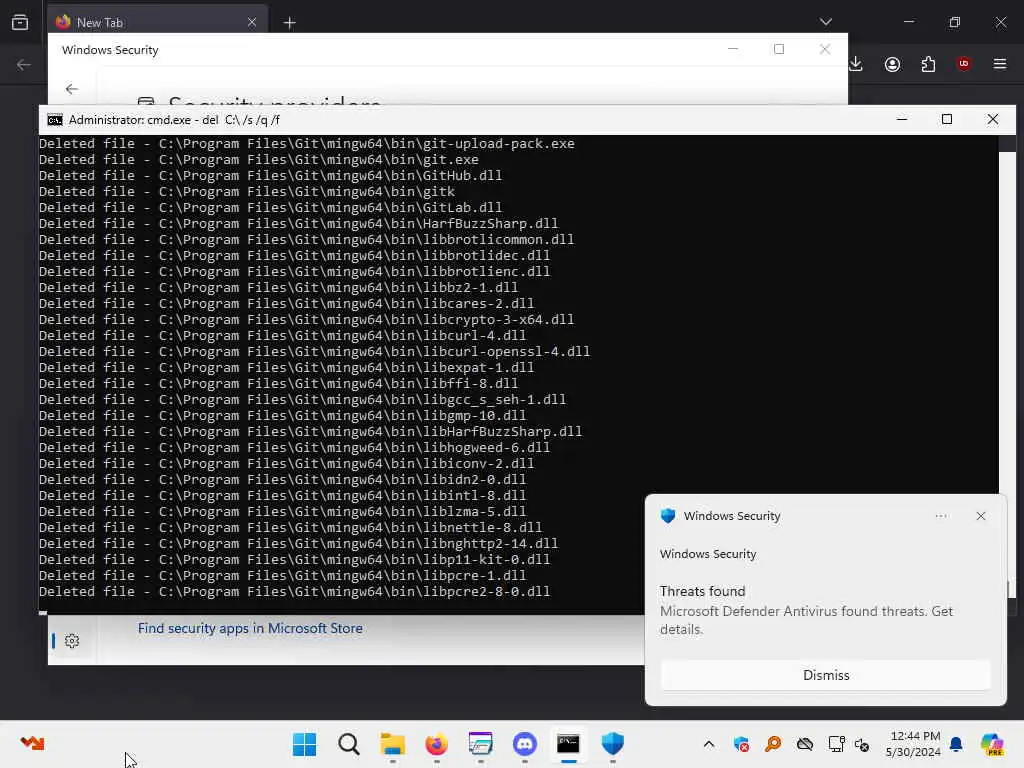Close the New Tab tab
This screenshot has height=768, width=1024.
click(251, 22)
